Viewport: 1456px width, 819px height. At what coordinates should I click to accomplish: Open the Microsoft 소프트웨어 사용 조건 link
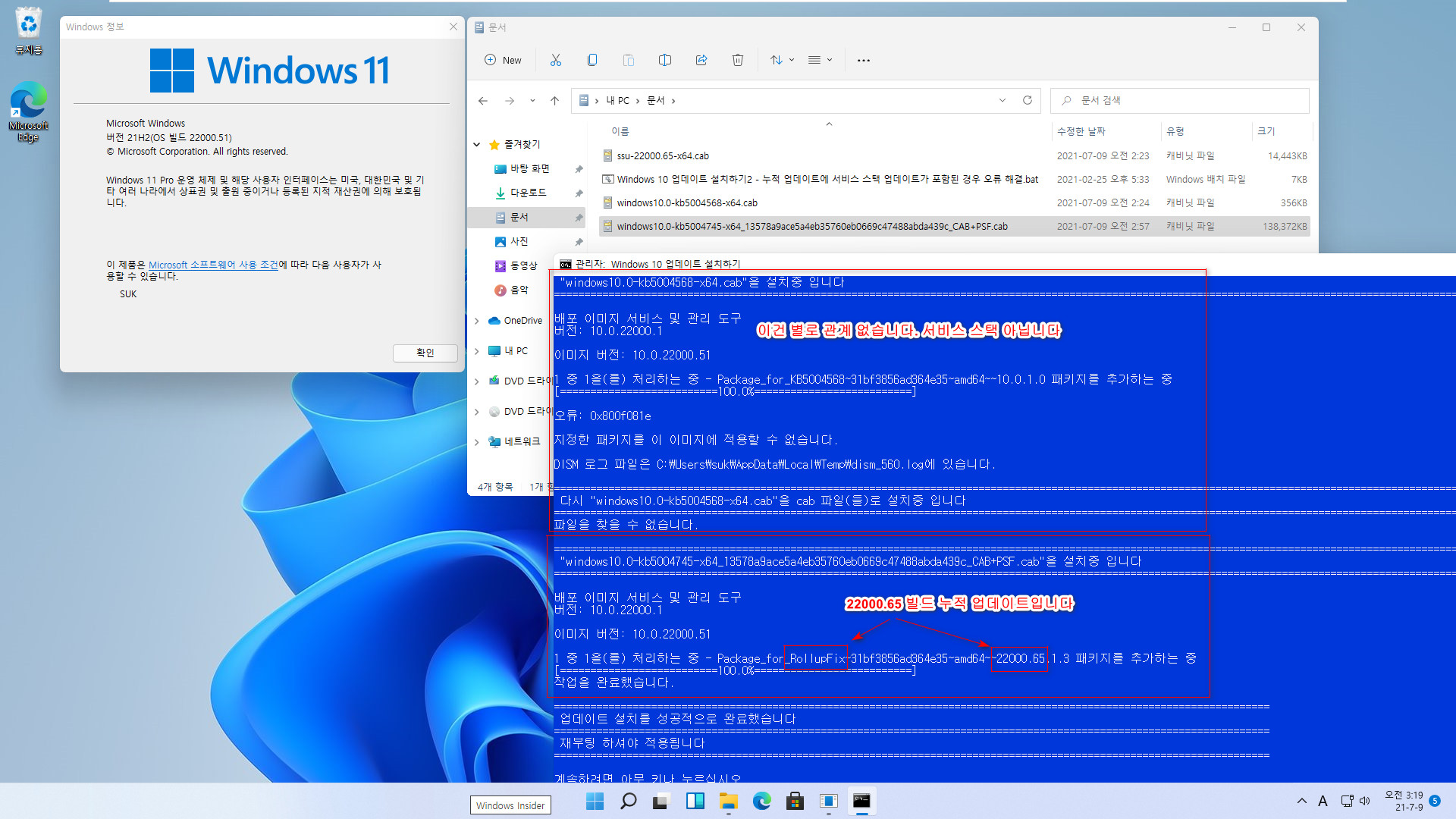click(x=213, y=265)
